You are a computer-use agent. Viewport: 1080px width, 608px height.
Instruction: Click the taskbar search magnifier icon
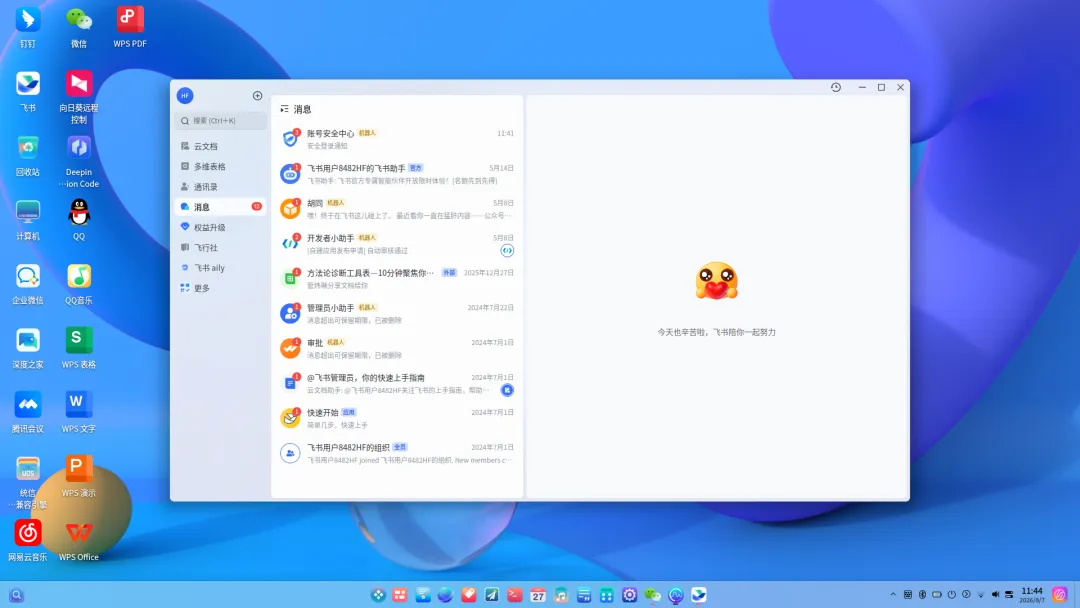(x=17, y=595)
